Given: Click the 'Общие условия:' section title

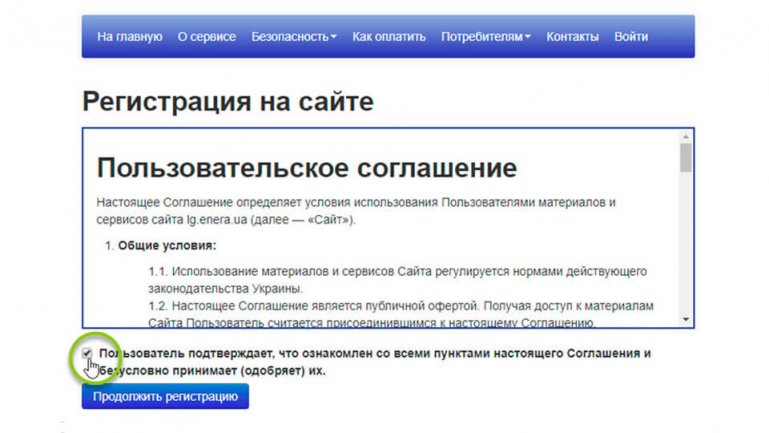Looking at the screenshot, I should (x=167, y=245).
